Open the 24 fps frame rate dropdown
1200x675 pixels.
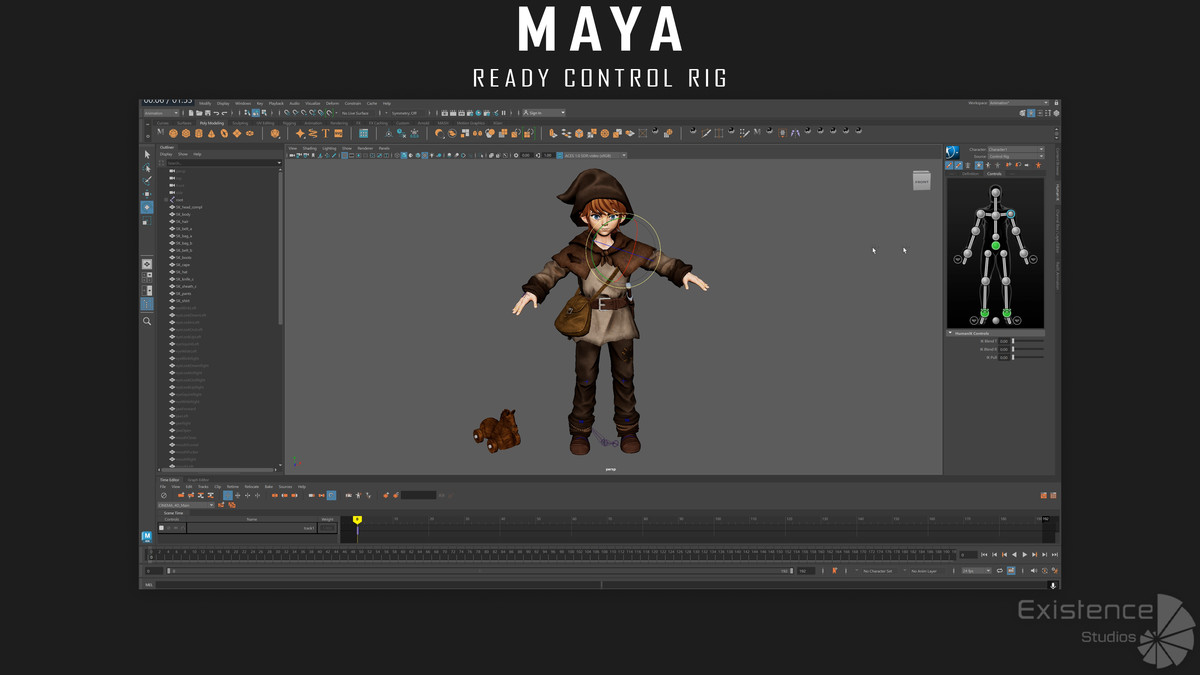pyautogui.click(x=976, y=571)
